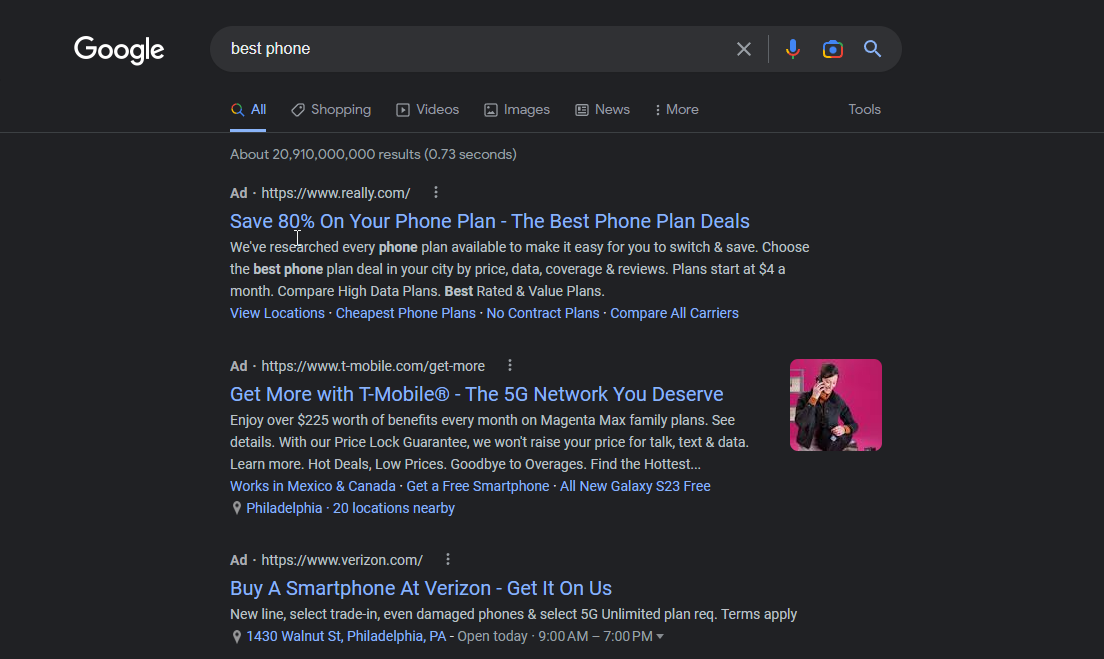Start voice search with microphone icon
This screenshot has width=1104, height=659.
(x=793, y=49)
